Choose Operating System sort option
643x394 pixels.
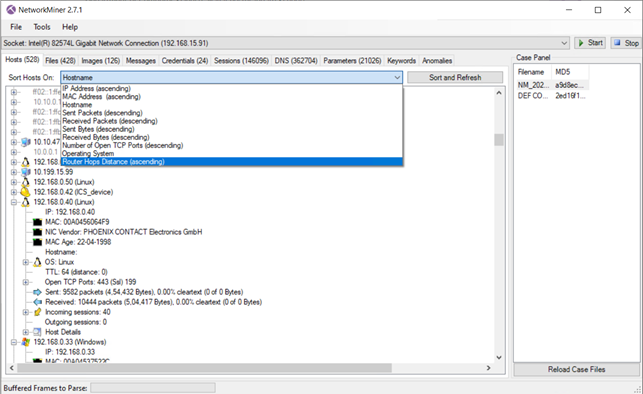[232, 153]
